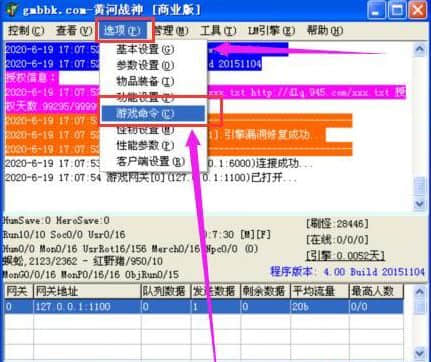Click the 队列数据 column header
431x362 pixels.
pyautogui.click(x=166, y=291)
